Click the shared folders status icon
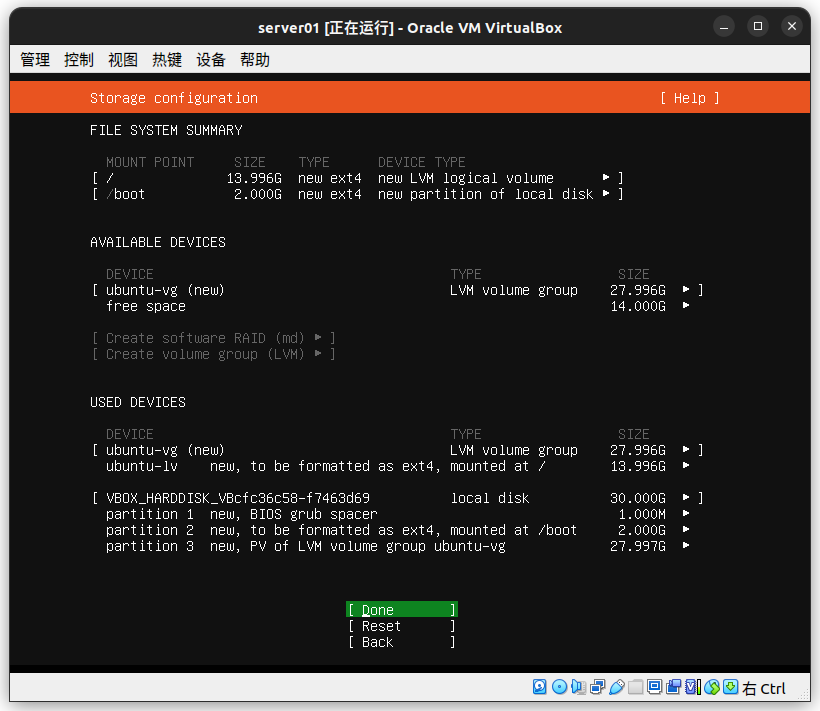Screen dimensions: 820x711 point(635,687)
